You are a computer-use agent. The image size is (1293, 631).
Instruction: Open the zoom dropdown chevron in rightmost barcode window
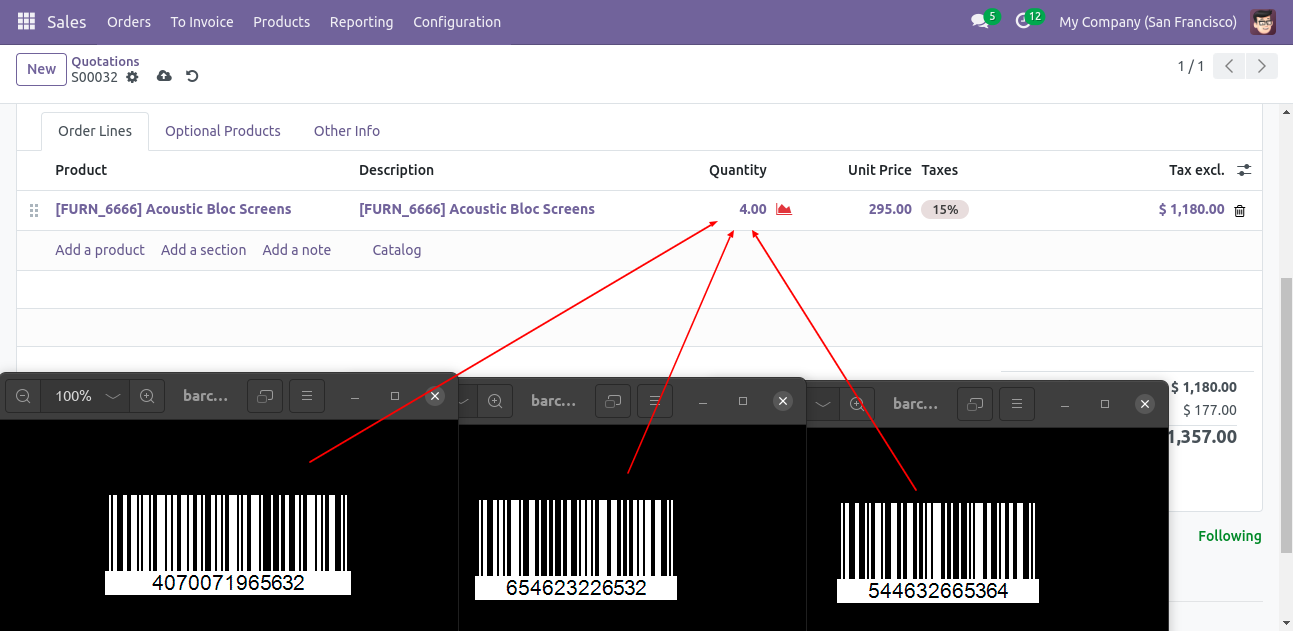pos(823,404)
